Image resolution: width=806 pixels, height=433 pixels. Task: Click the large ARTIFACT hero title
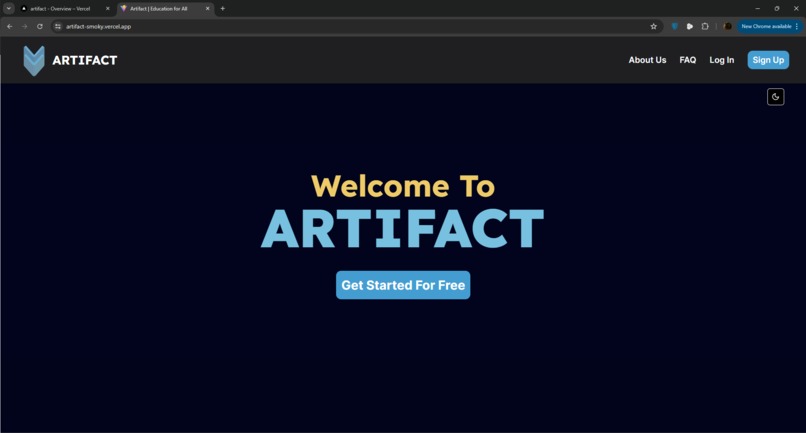click(x=402, y=228)
